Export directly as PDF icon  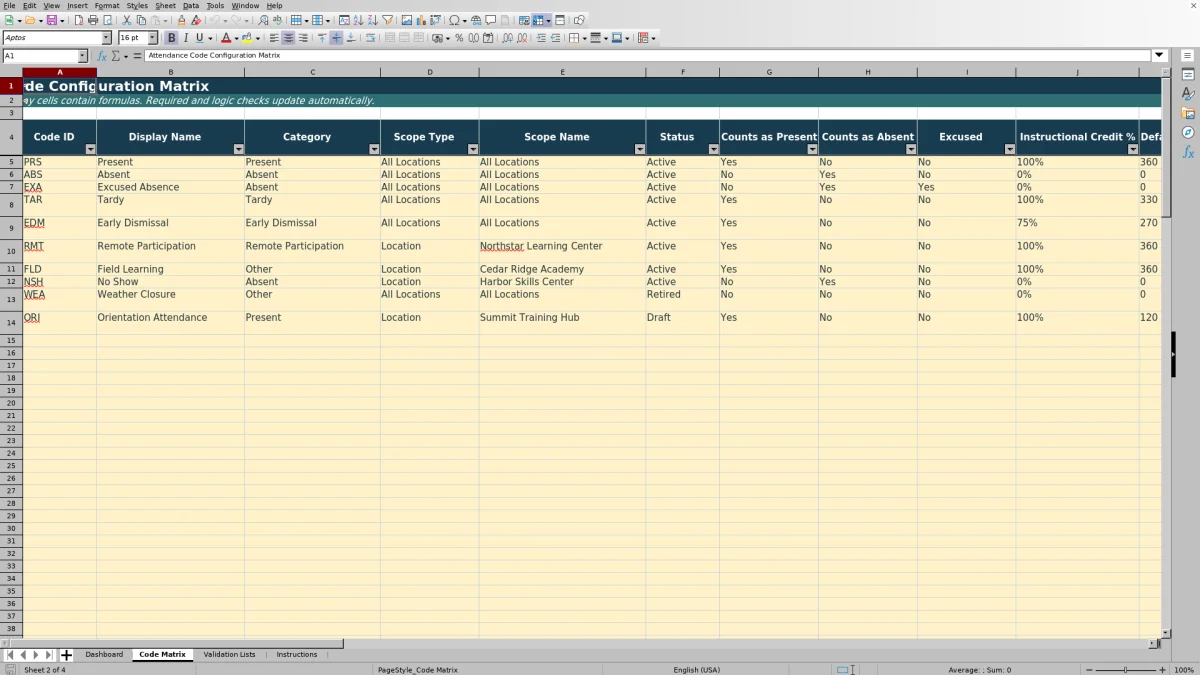[x=79, y=20]
